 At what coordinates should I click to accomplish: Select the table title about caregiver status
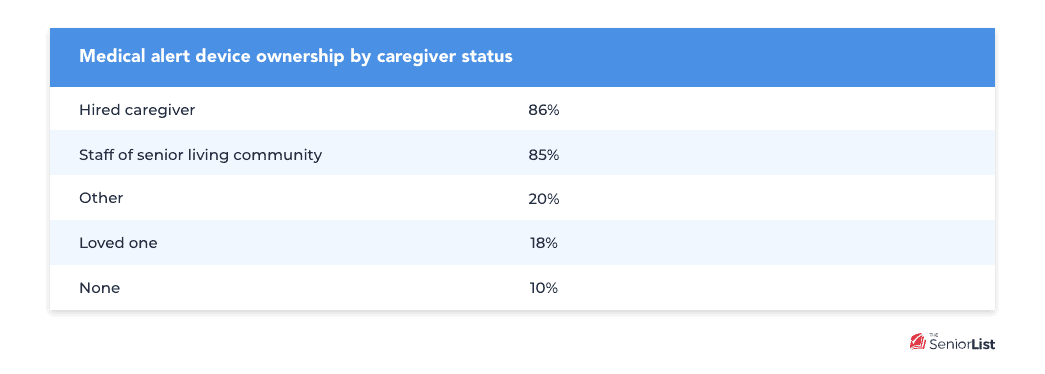point(296,57)
